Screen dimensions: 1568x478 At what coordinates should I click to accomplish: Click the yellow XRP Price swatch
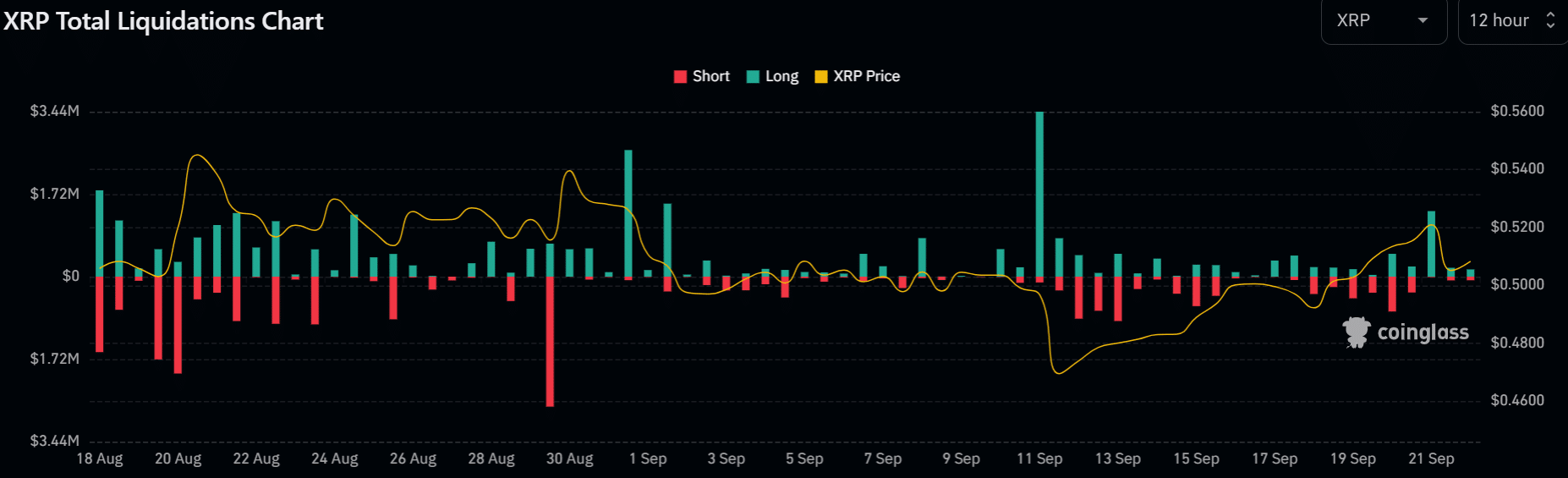click(820, 76)
